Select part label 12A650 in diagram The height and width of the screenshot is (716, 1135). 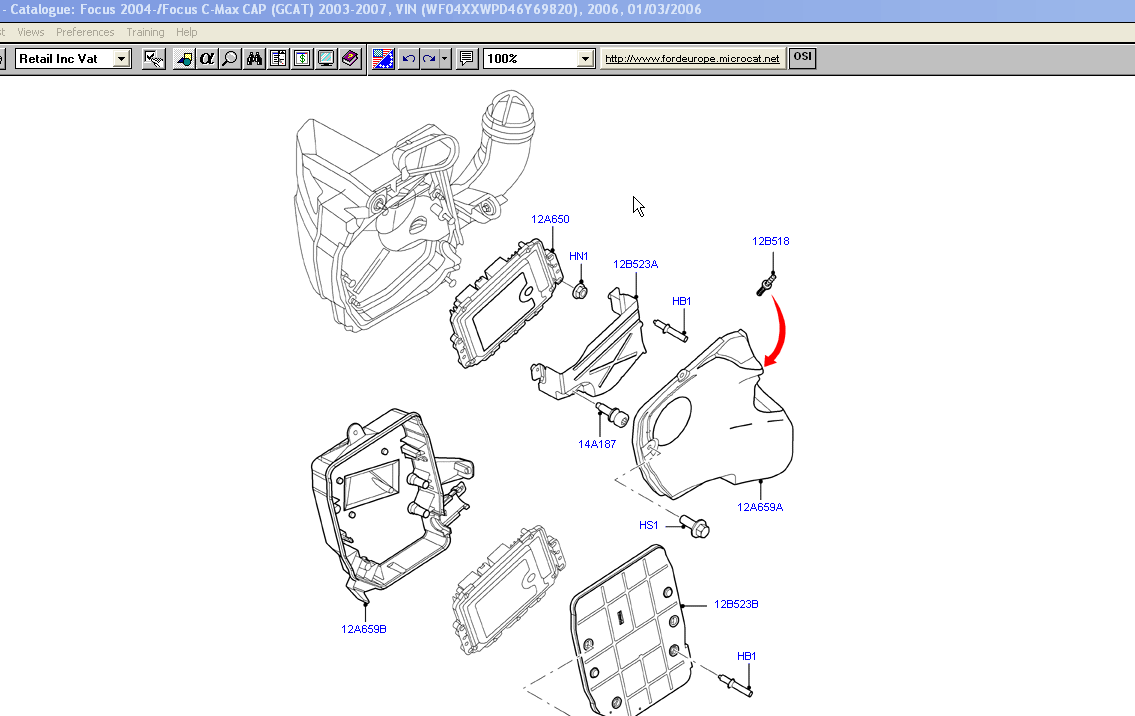pyautogui.click(x=550, y=219)
